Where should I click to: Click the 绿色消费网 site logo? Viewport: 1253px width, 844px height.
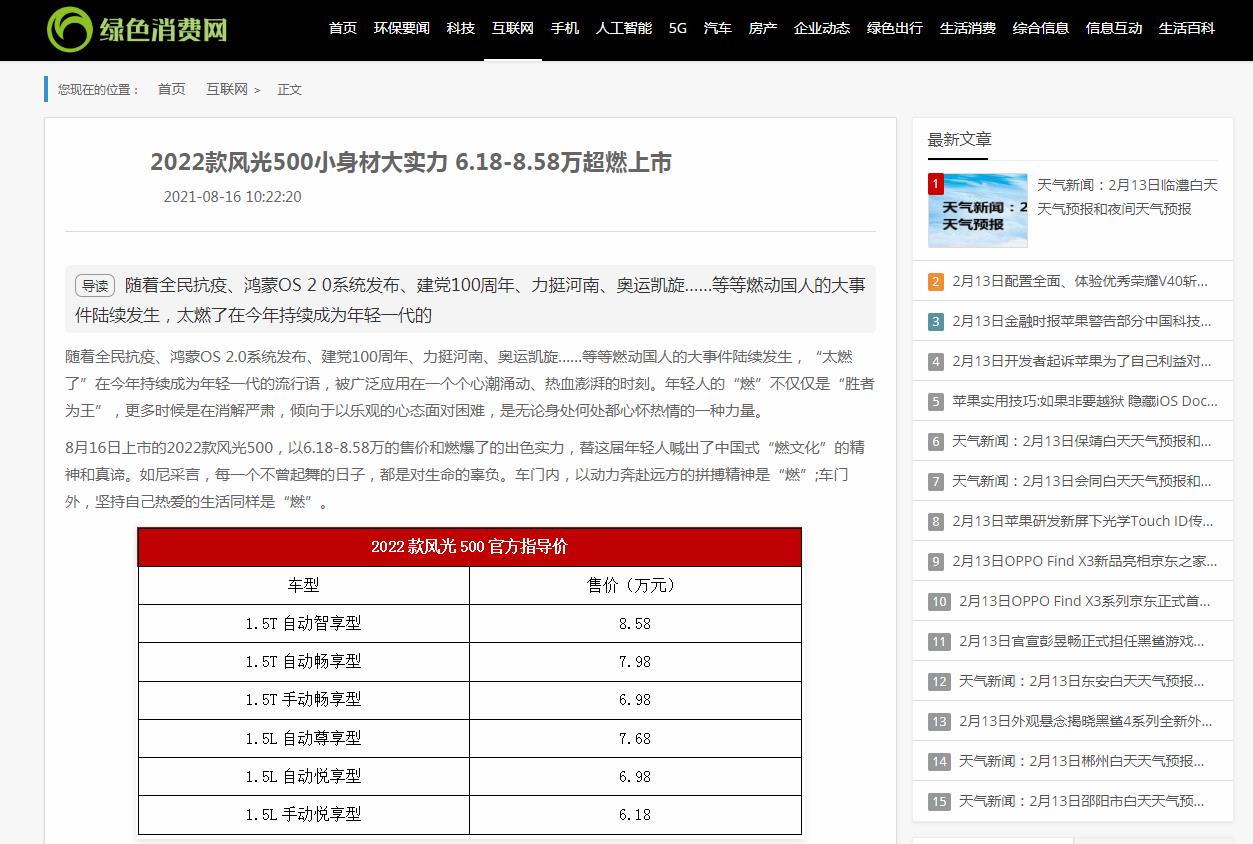[x=137, y=29]
